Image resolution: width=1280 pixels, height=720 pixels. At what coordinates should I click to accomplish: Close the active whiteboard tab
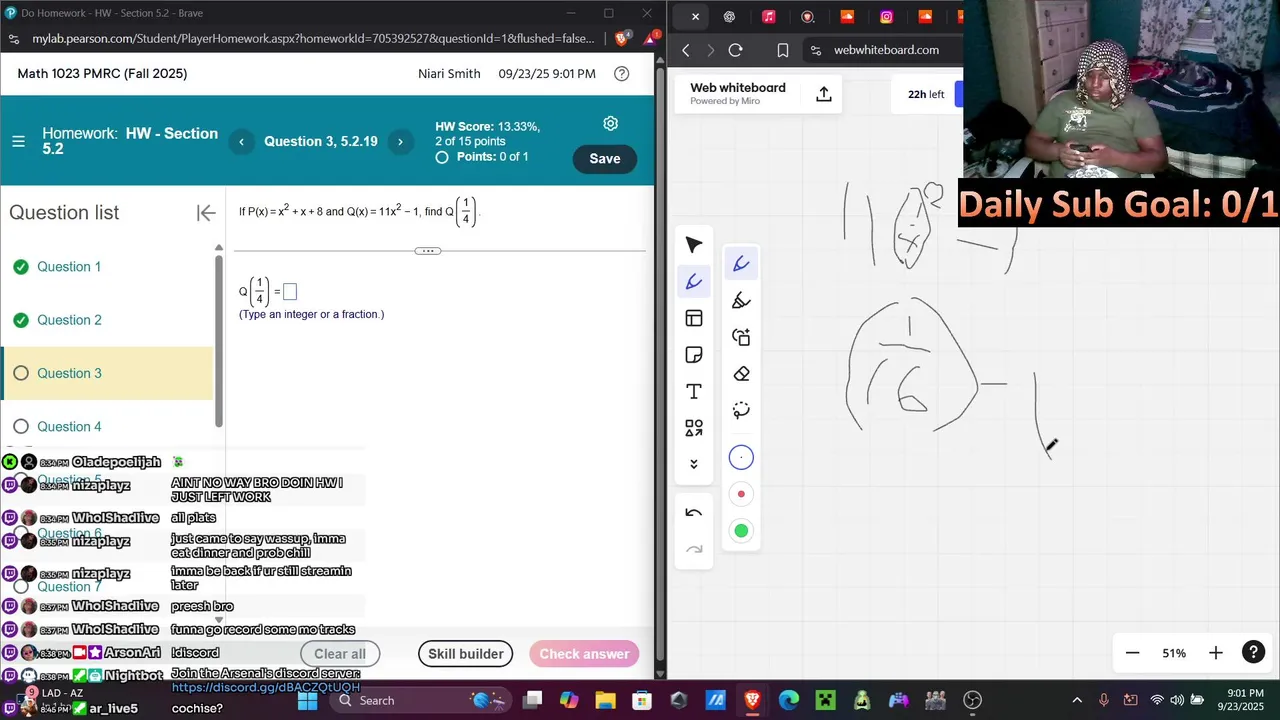click(695, 16)
